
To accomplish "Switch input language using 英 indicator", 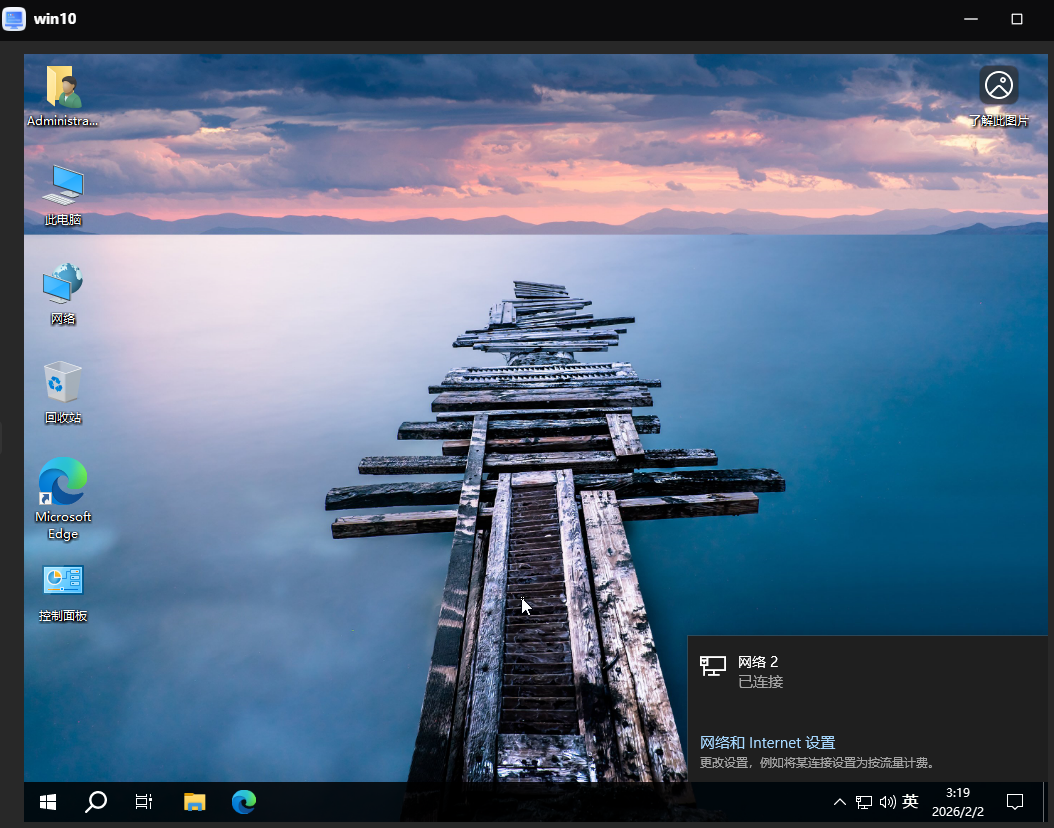I will point(910,802).
